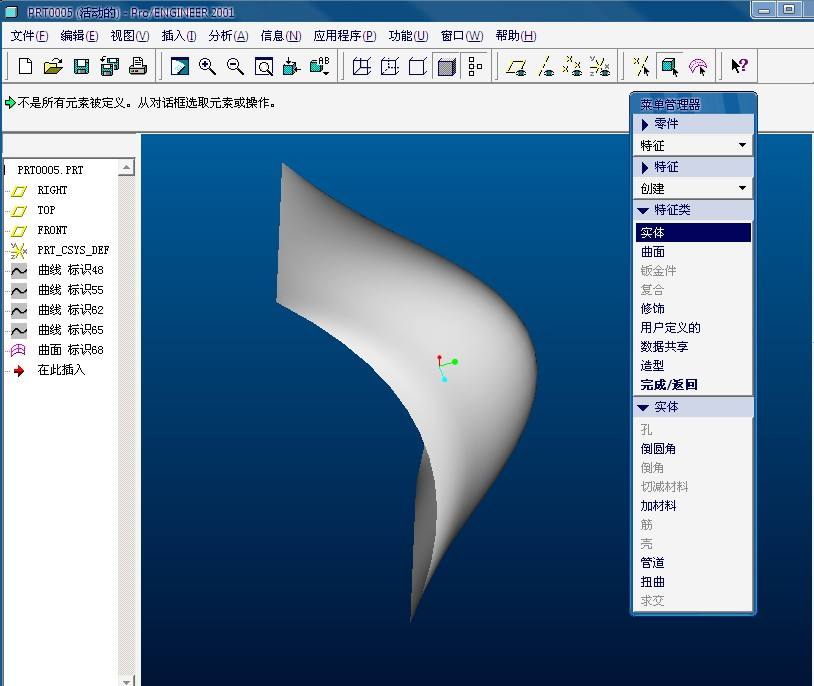This screenshot has width=814, height=686.
Task: Open the 文件(F) menu
Action: coord(29,36)
